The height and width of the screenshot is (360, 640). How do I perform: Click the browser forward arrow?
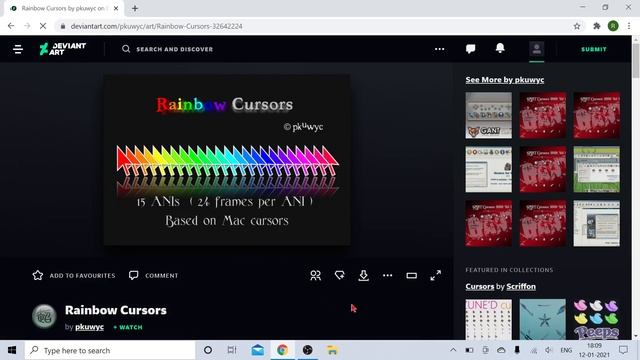coord(27,26)
